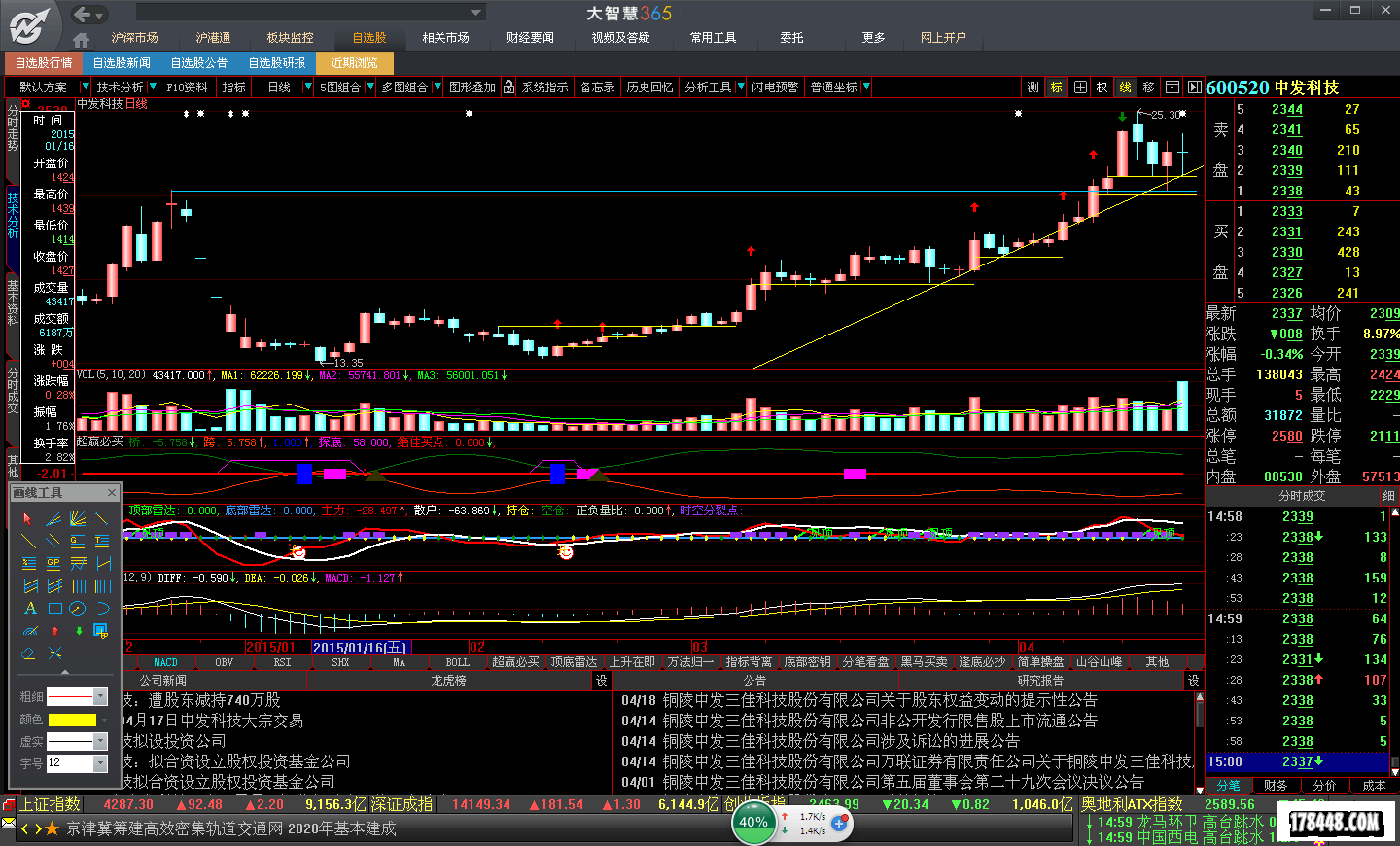The image size is (1400, 846).
Task: Open the 财经要闻 menu
Action: click(530, 38)
